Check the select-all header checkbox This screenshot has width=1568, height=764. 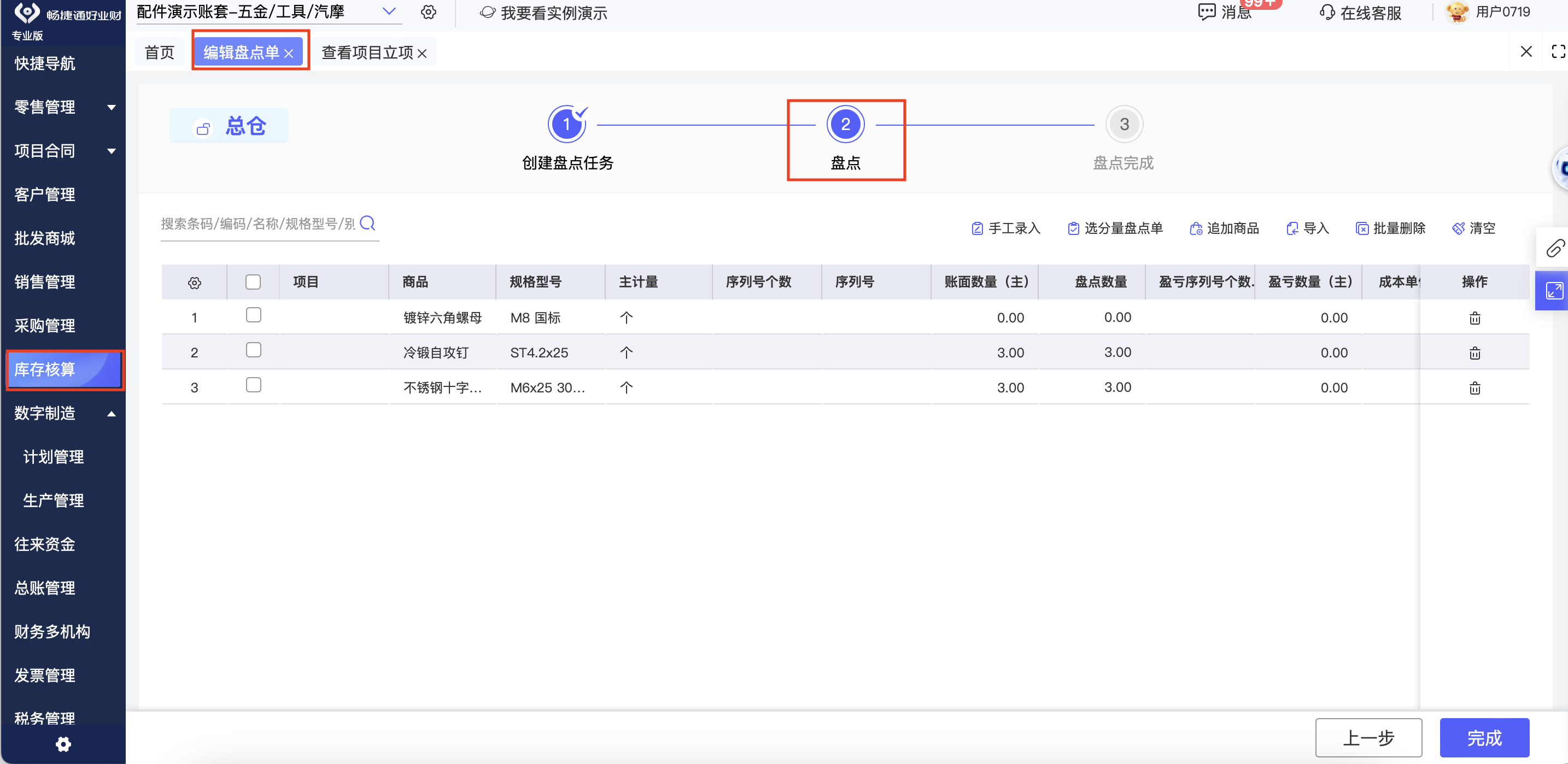(x=253, y=281)
